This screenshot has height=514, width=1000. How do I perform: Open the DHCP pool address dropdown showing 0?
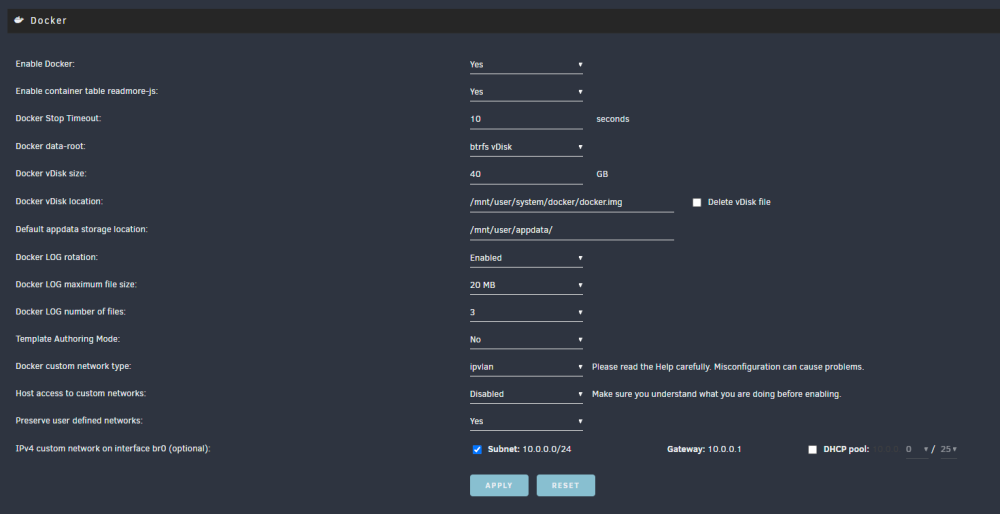pyautogui.click(x=917, y=450)
